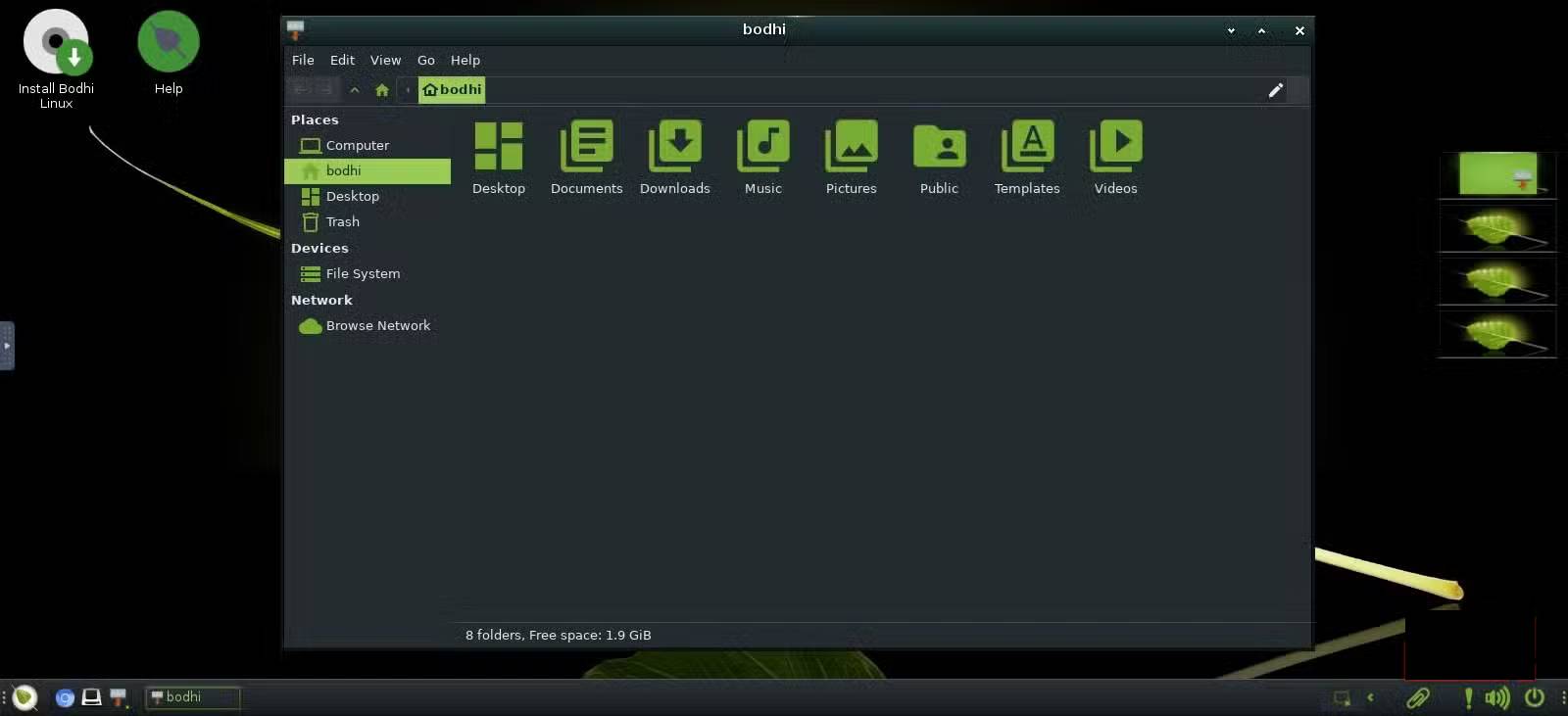Open the View menu
Viewport: 1568px width, 716px height.
pos(385,60)
